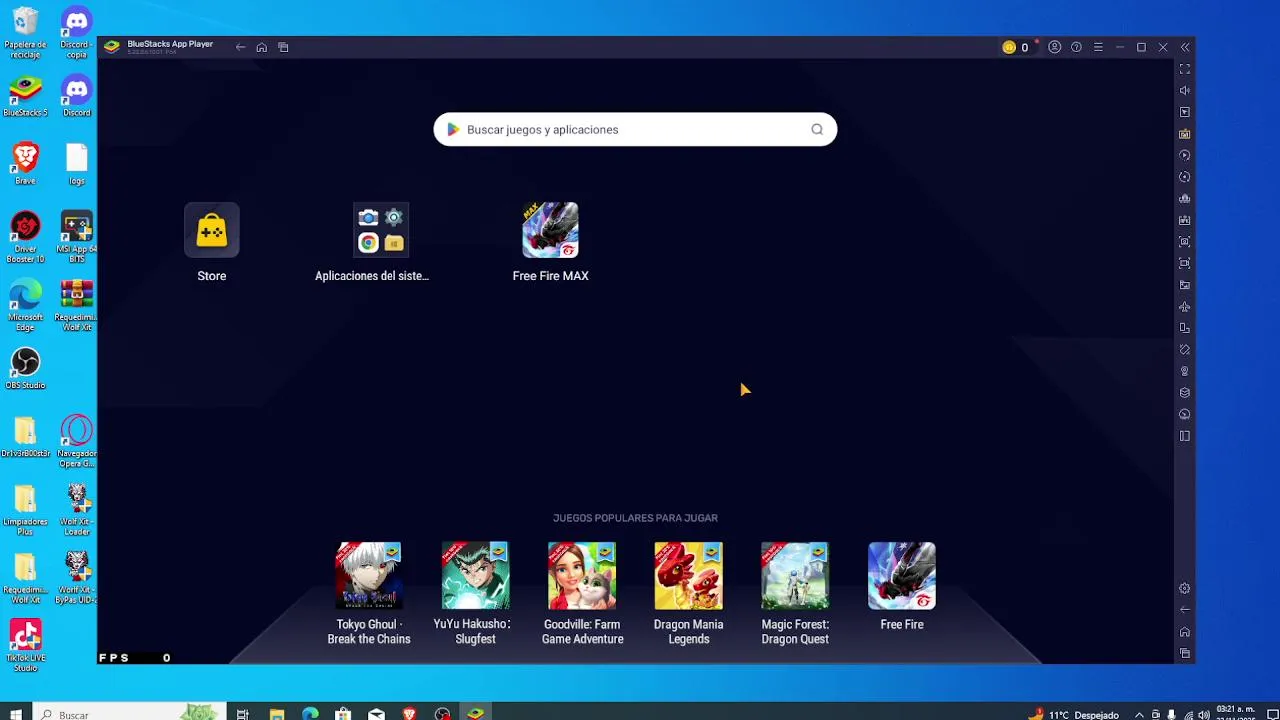Open Goodville: Farm Game Adventure thumbnail
Viewport: 1280px width, 720px height.
[x=582, y=576]
